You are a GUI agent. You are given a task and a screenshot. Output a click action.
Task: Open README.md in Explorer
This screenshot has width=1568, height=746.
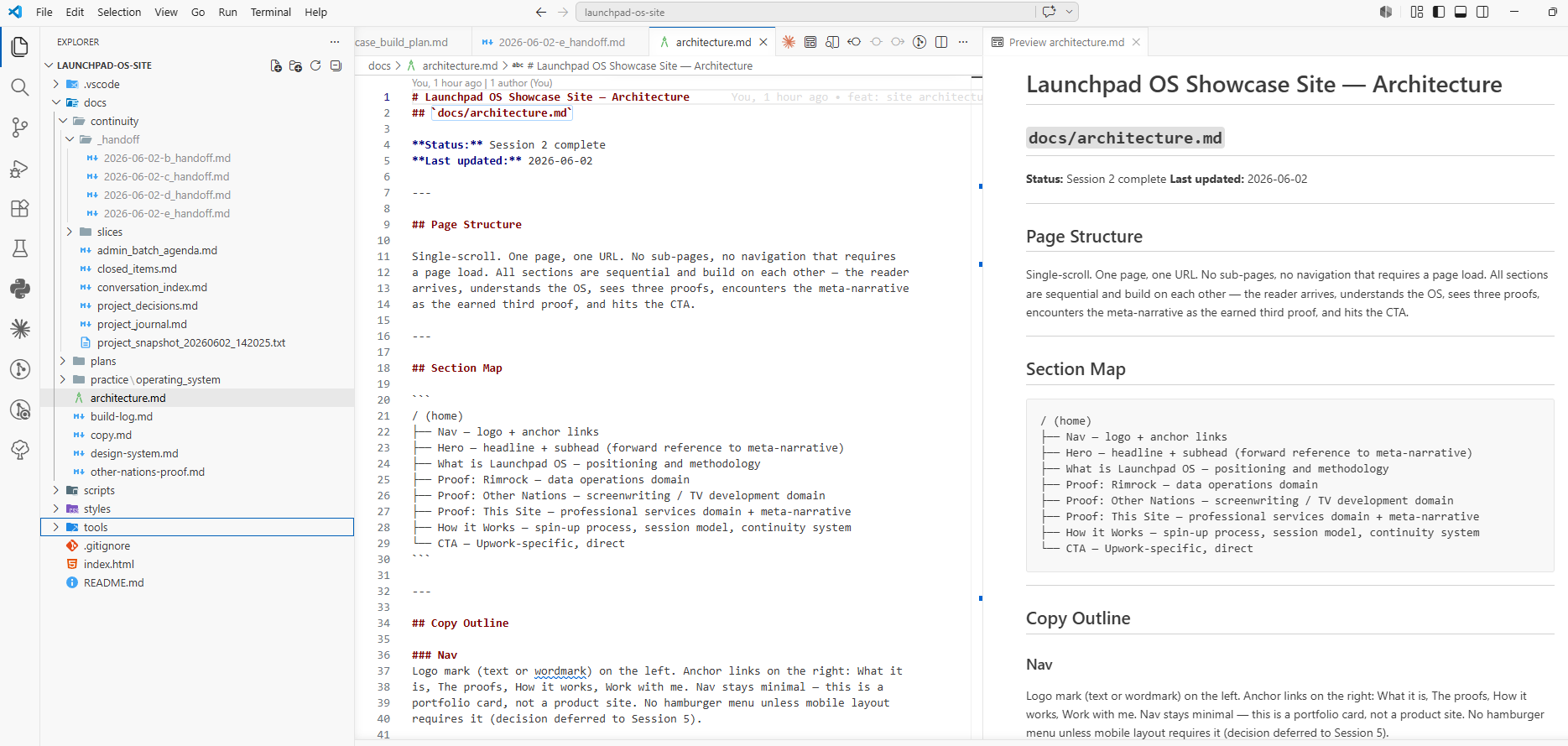[x=114, y=582]
